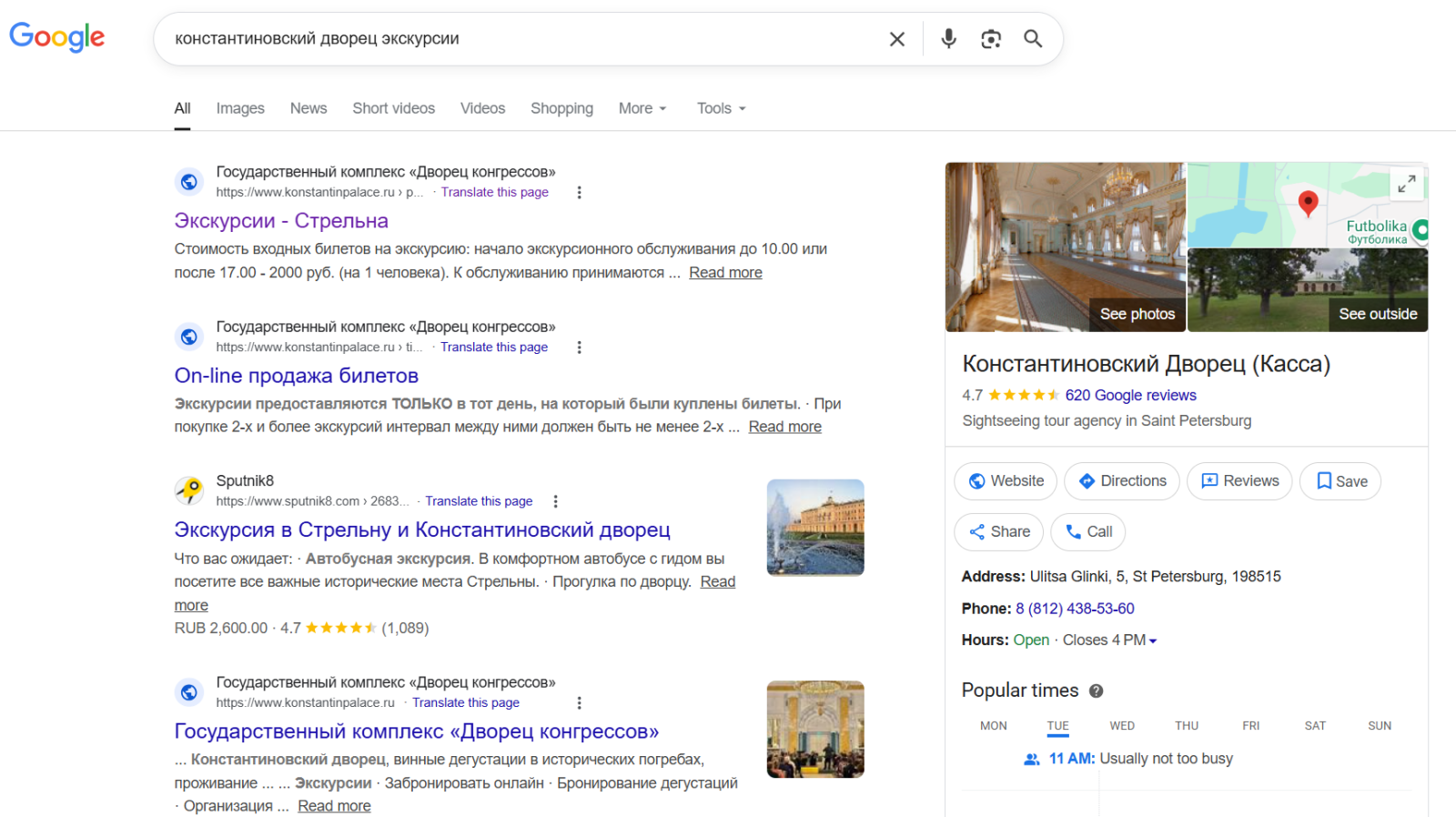Open three-dot menu for Sputnik8 result

(x=555, y=501)
